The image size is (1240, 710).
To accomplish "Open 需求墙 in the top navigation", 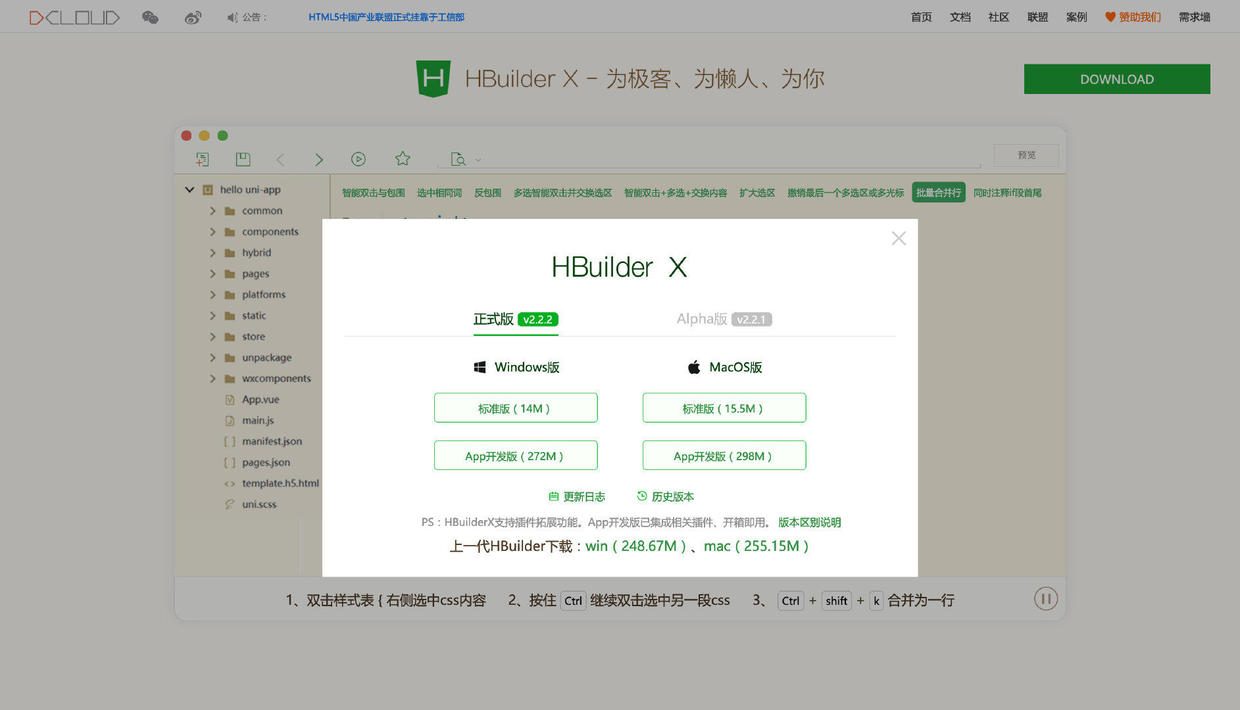I will 1194,17.
